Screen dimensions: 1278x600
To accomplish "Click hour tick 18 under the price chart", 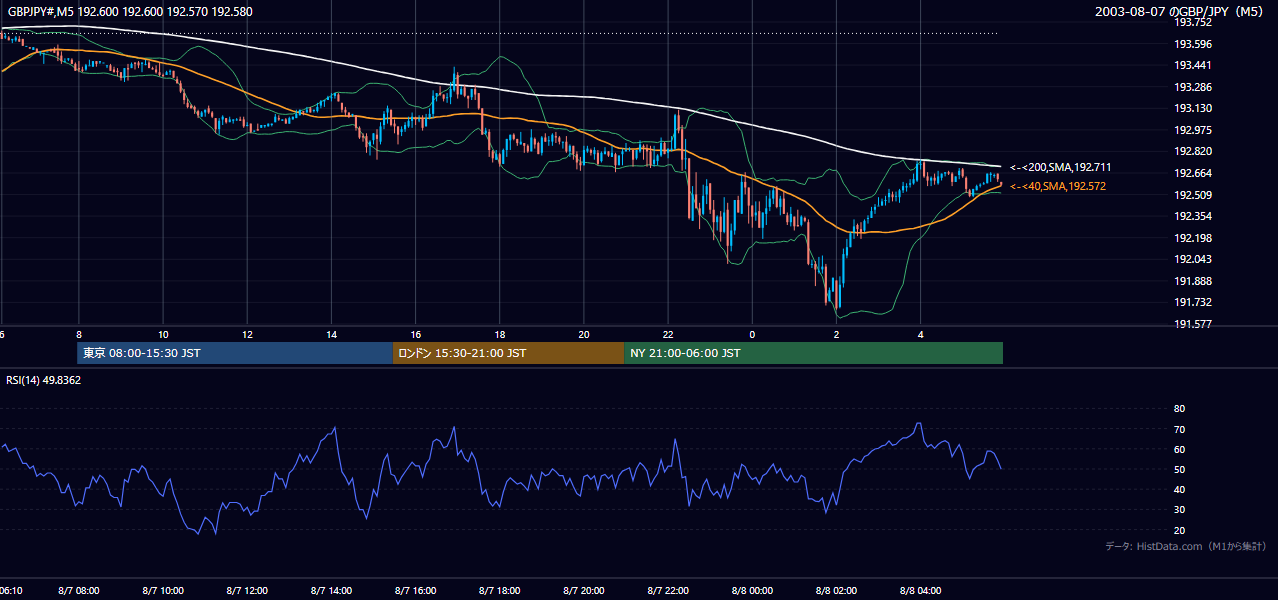I will pyautogui.click(x=500, y=335).
